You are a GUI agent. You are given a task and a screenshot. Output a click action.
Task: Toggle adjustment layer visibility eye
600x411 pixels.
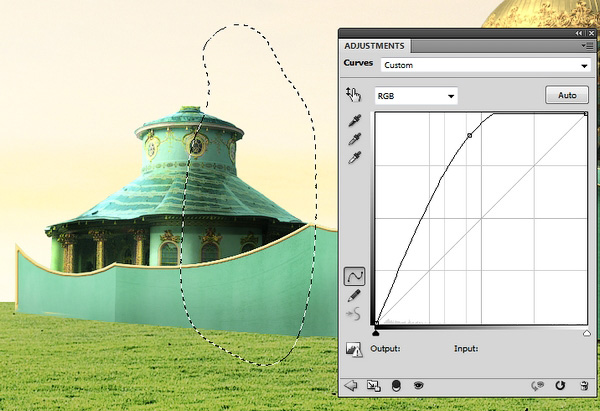[419, 385]
